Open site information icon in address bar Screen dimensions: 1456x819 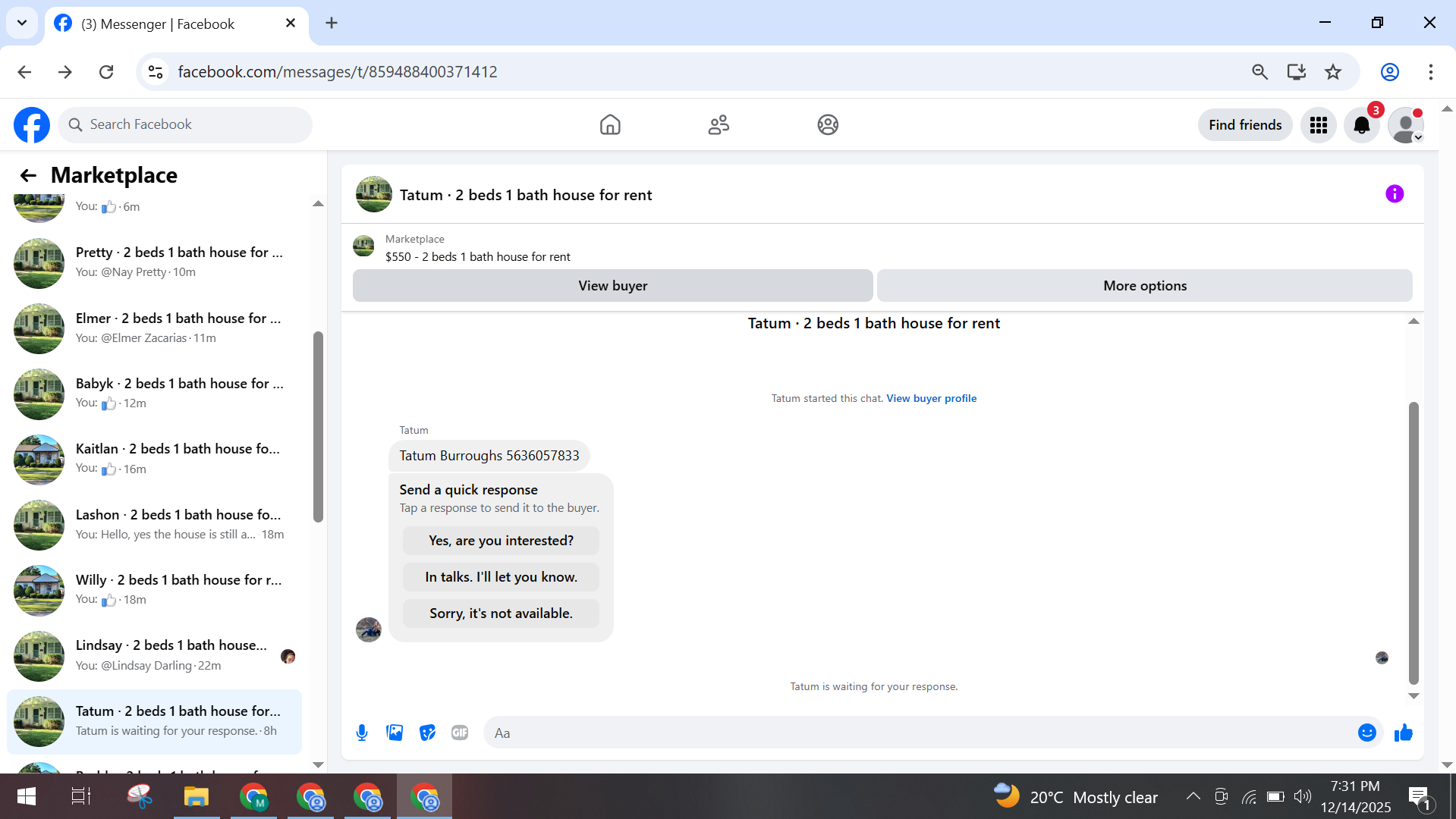click(156, 72)
